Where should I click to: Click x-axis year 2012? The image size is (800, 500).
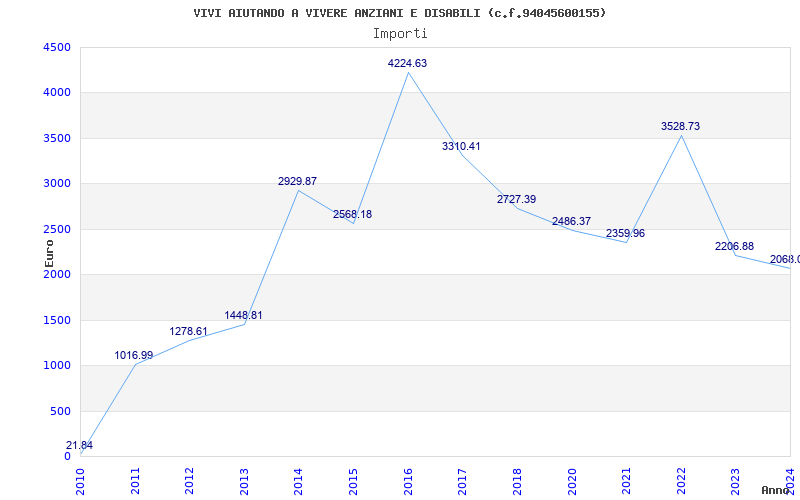[x=189, y=482]
